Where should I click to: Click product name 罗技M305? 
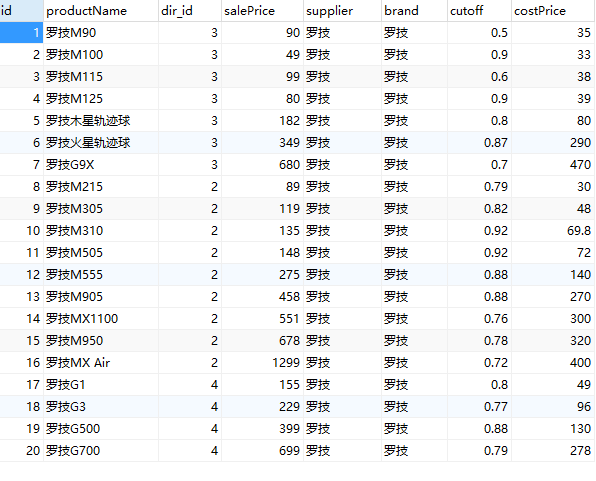click(x=74, y=209)
